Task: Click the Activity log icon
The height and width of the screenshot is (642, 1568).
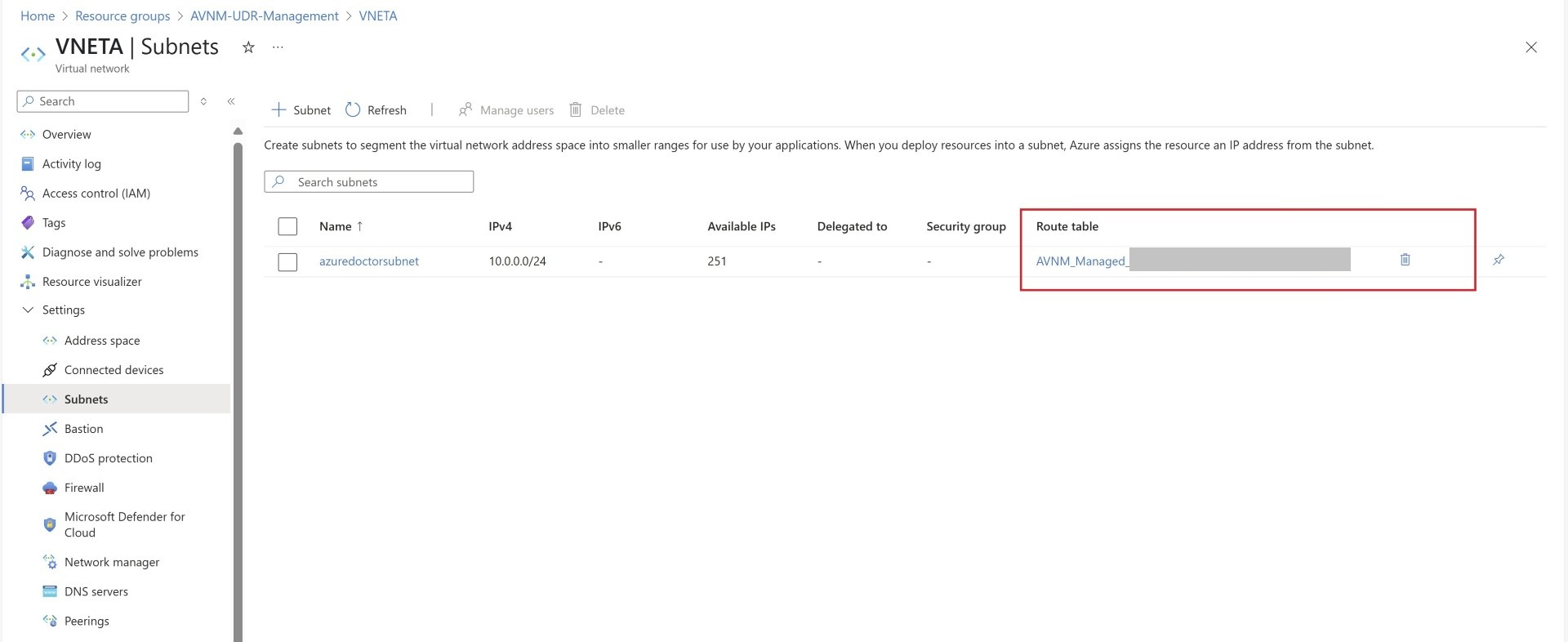Action: pos(28,164)
